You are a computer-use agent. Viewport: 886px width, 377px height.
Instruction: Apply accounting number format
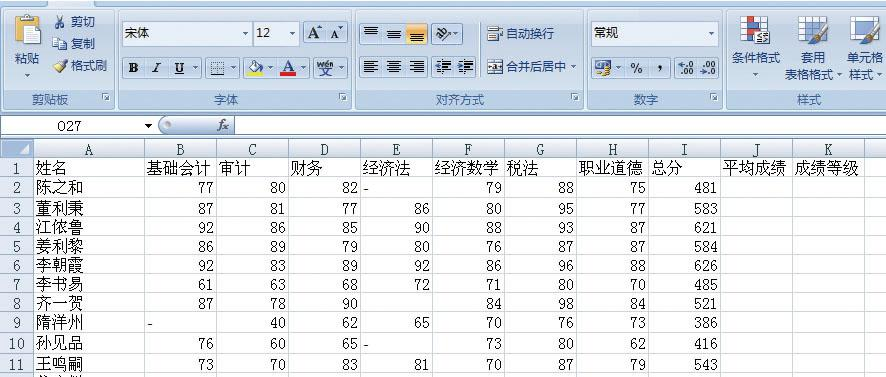603,69
